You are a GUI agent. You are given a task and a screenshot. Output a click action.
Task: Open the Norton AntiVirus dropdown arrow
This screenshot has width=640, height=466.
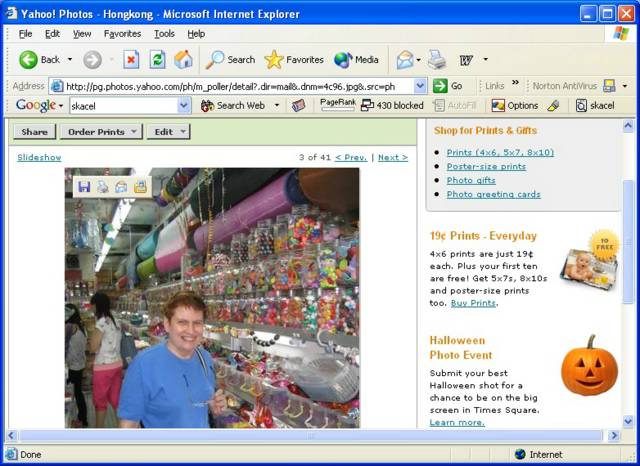click(x=624, y=86)
